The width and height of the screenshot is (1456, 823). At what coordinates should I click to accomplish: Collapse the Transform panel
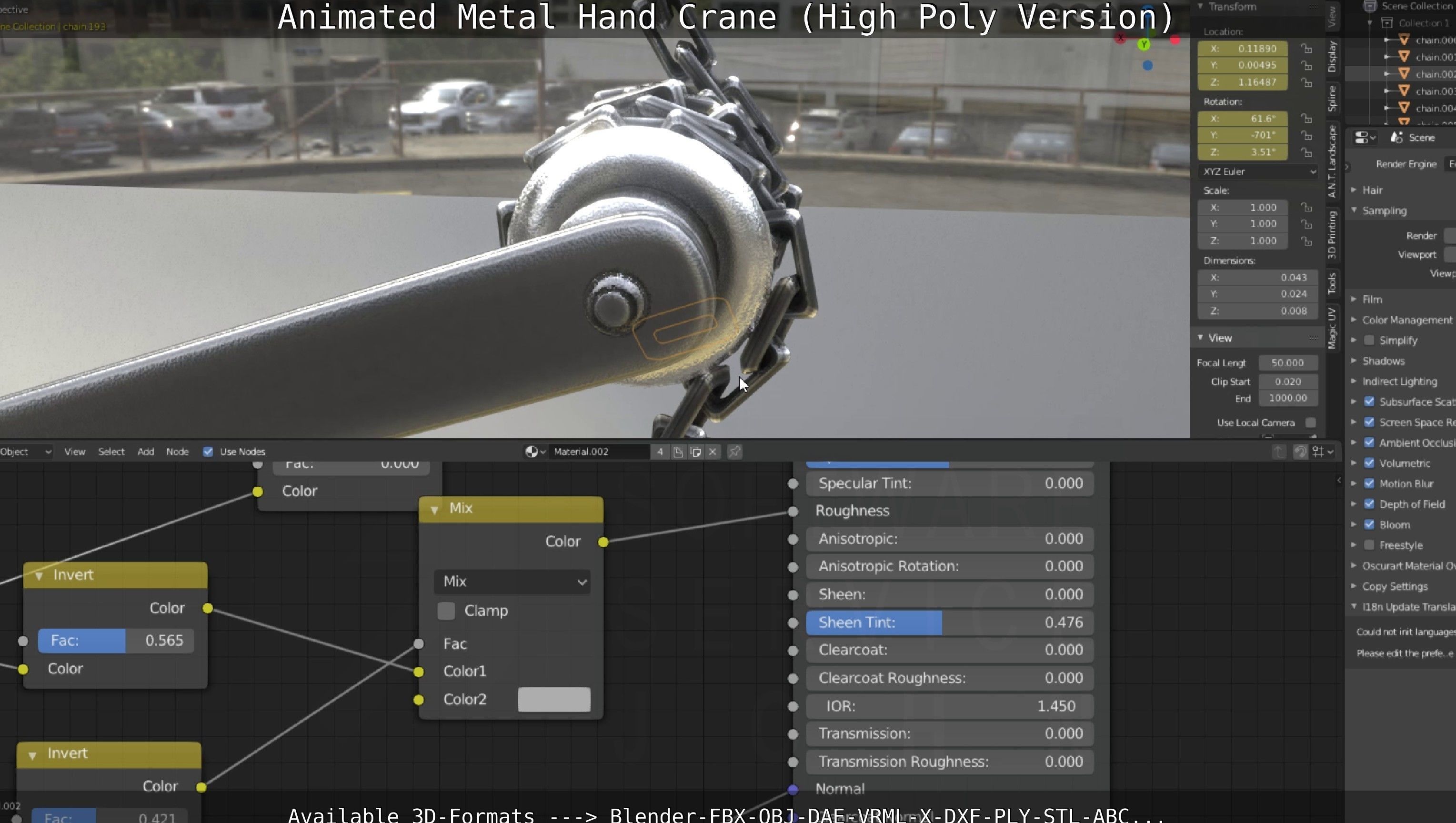(x=1200, y=6)
